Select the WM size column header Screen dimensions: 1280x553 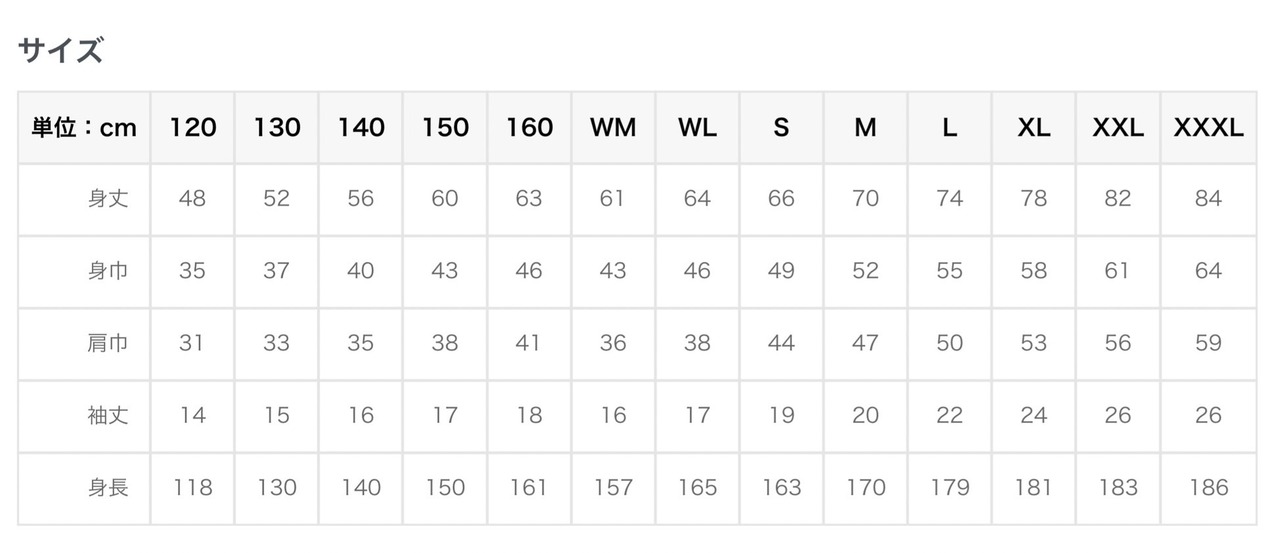click(x=613, y=127)
